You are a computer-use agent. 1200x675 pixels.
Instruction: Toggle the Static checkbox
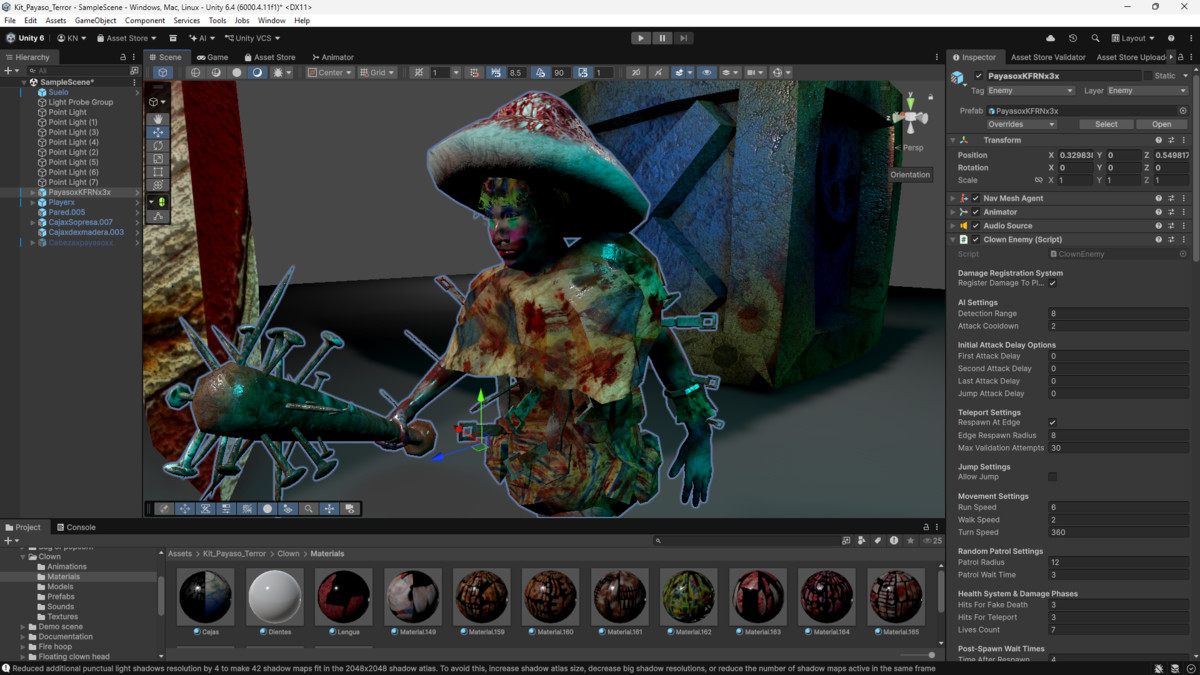click(1148, 76)
